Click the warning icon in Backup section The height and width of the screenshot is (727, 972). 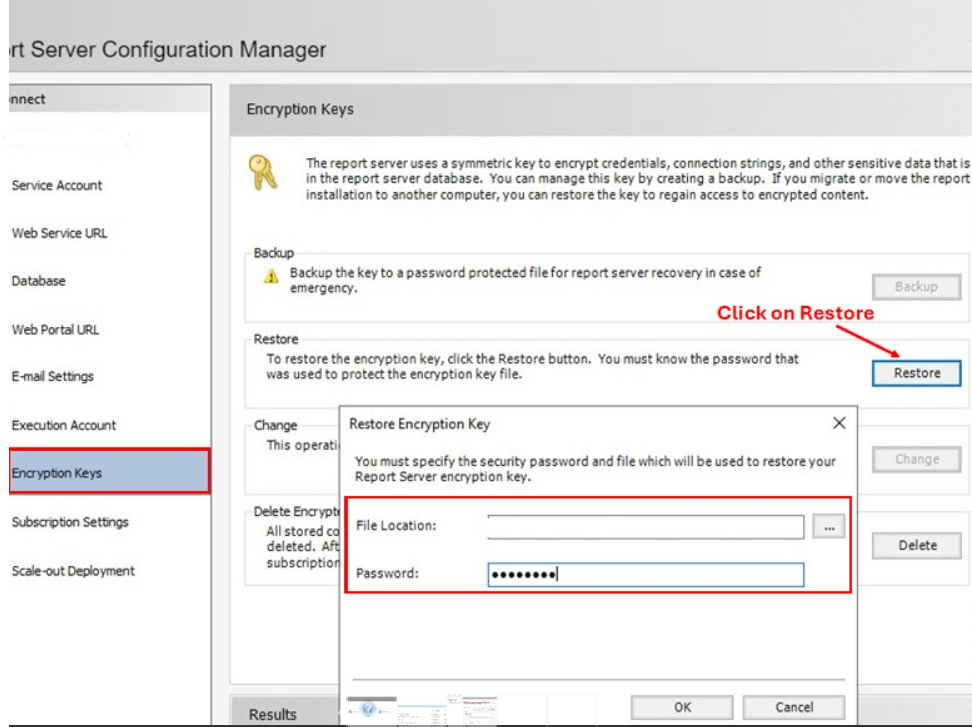(x=271, y=276)
